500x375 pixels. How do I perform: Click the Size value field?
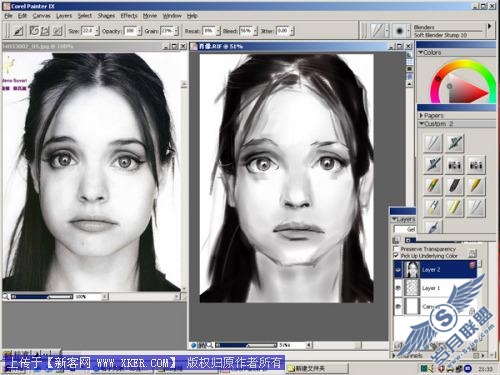pyautogui.click(x=88, y=31)
